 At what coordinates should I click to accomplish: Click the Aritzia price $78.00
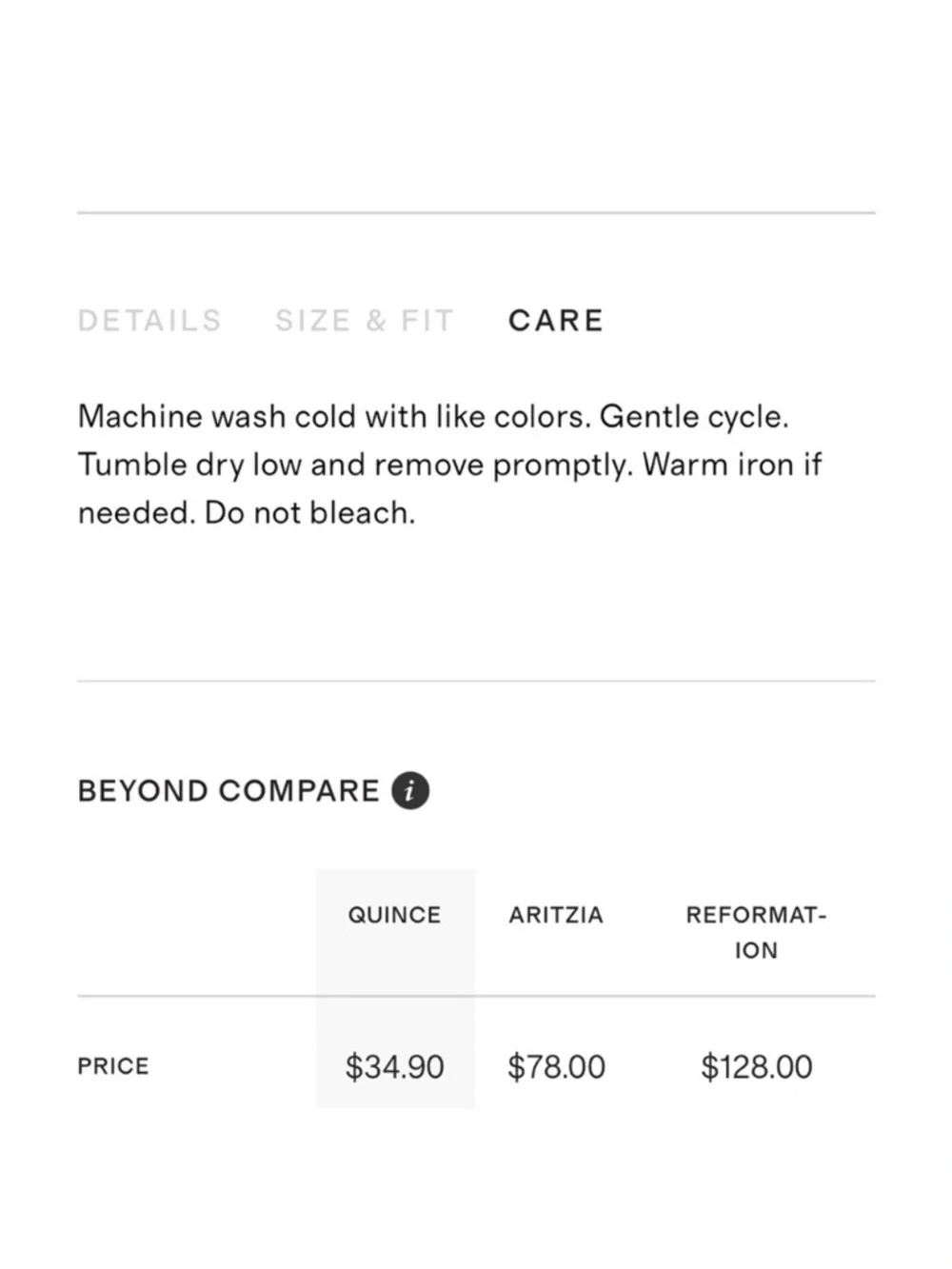click(x=556, y=1066)
